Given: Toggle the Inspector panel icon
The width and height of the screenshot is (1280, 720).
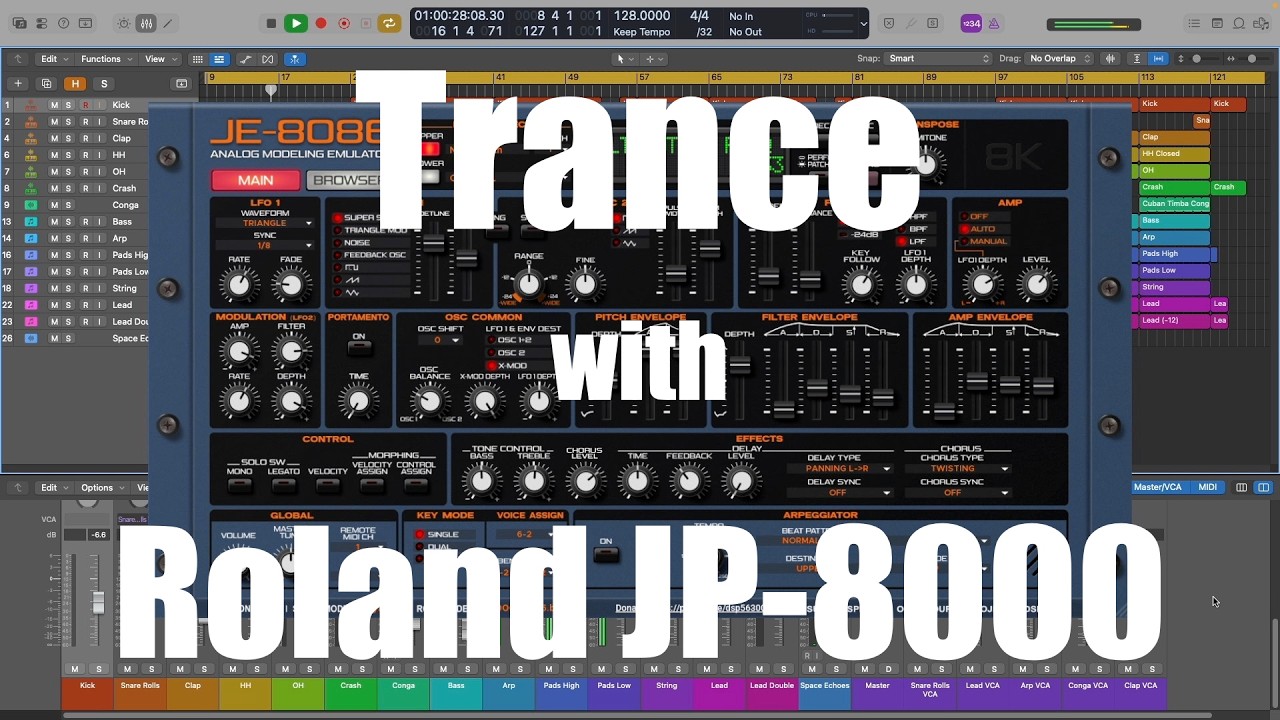Looking at the screenshot, I should [42, 23].
